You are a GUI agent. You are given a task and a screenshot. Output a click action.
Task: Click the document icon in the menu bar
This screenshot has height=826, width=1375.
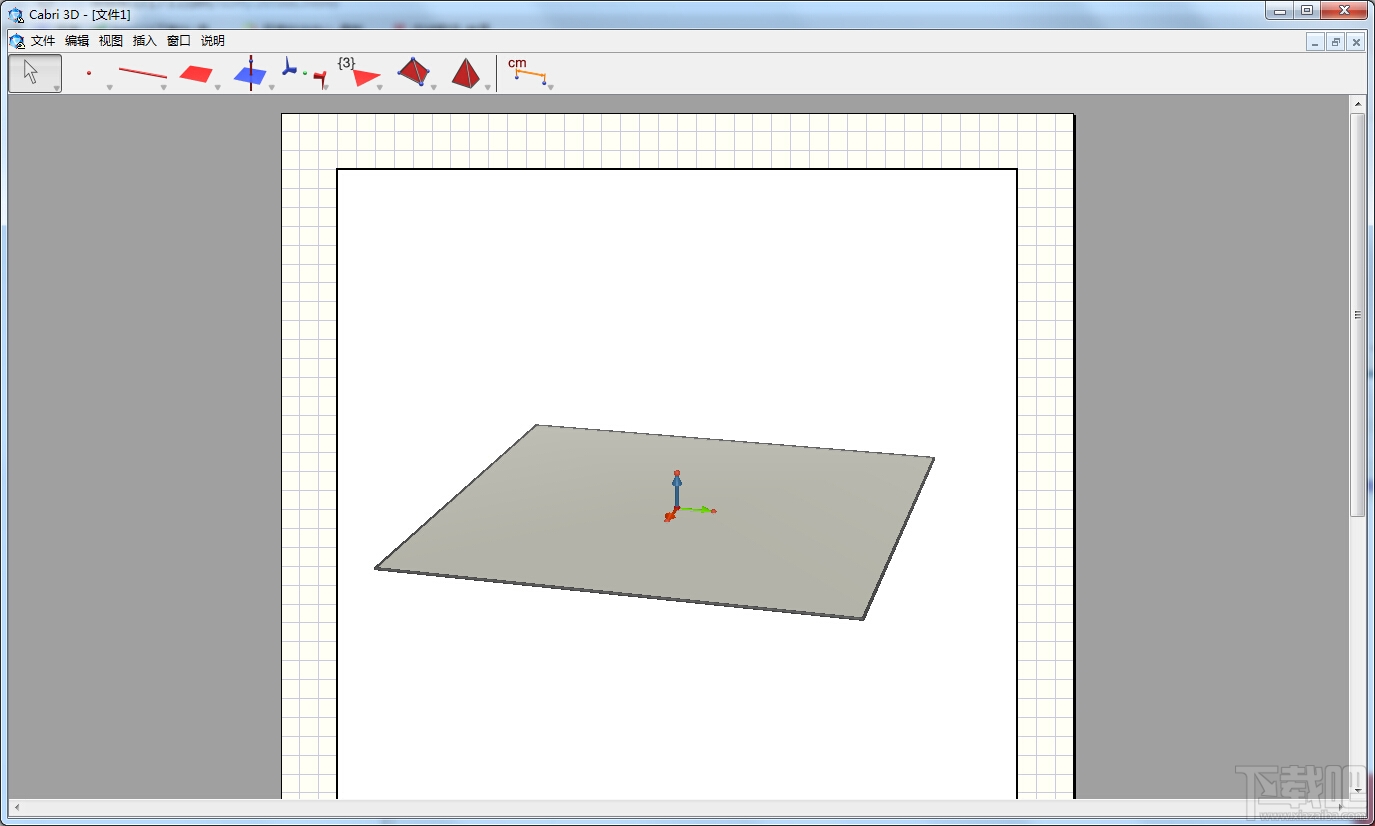tap(17, 41)
